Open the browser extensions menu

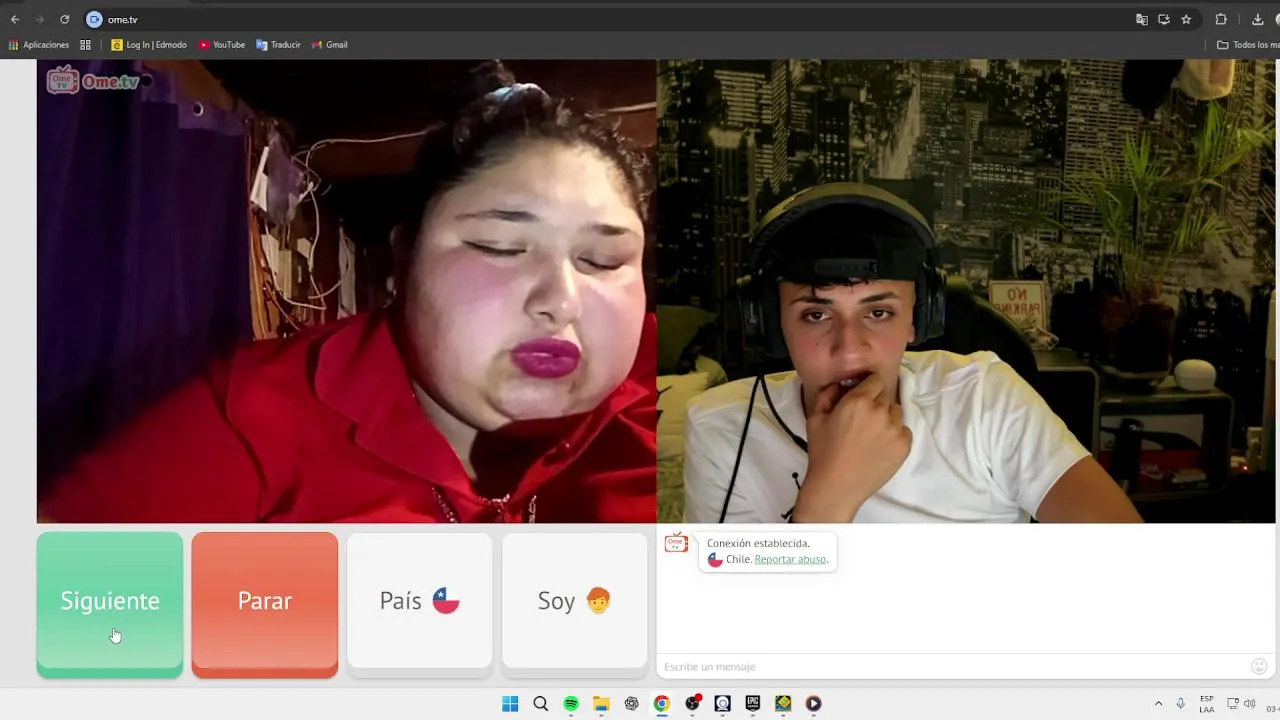pyautogui.click(x=1221, y=19)
